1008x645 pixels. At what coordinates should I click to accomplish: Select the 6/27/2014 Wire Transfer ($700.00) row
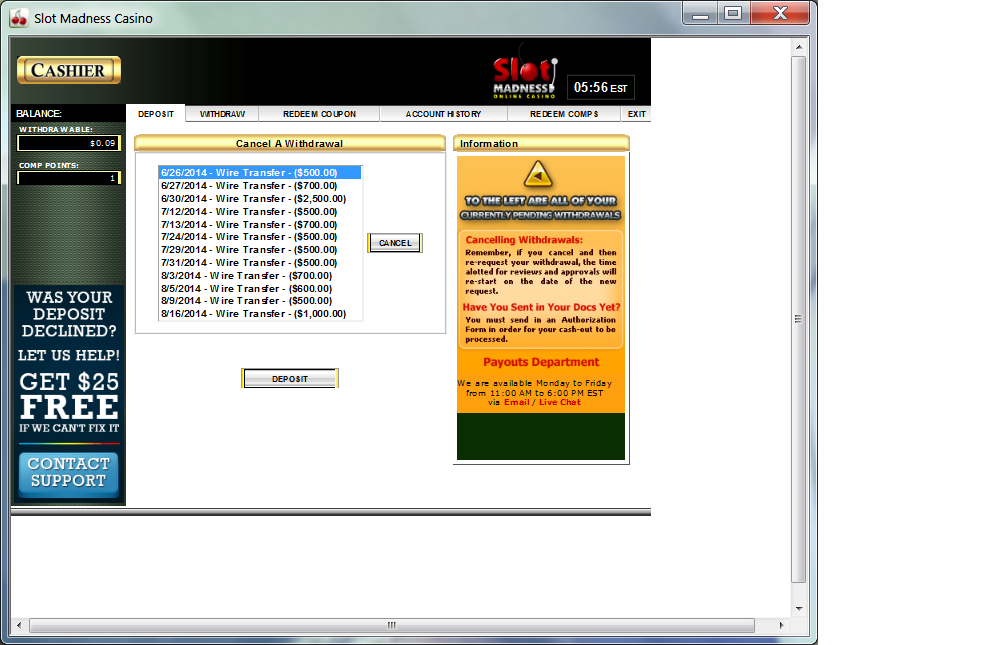[x=260, y=186]
